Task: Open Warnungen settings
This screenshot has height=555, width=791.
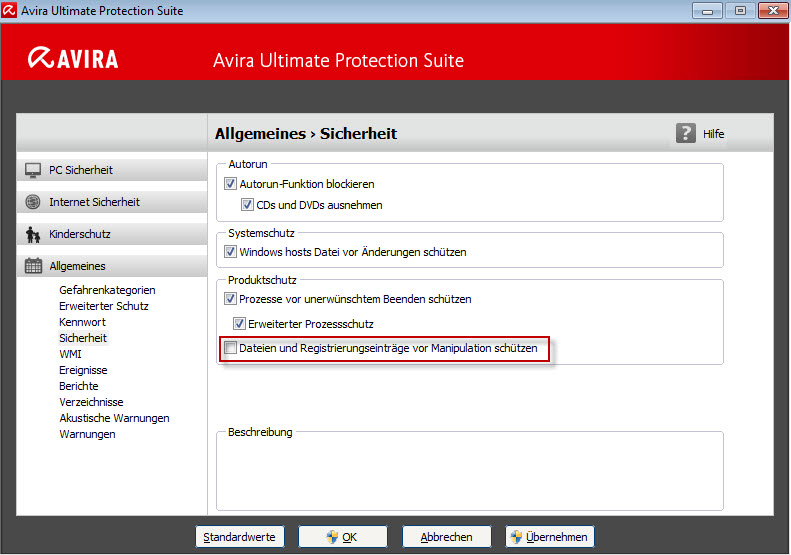Action: click(87, 434)
